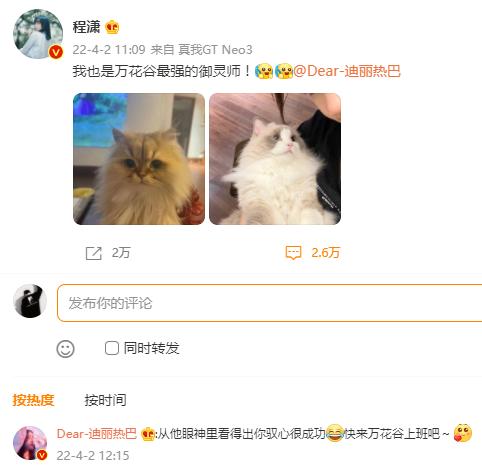Viewport: 482px width, 467px height.
Task: Enable the 同时转发 checkbox
Action: tap(112, 348)
